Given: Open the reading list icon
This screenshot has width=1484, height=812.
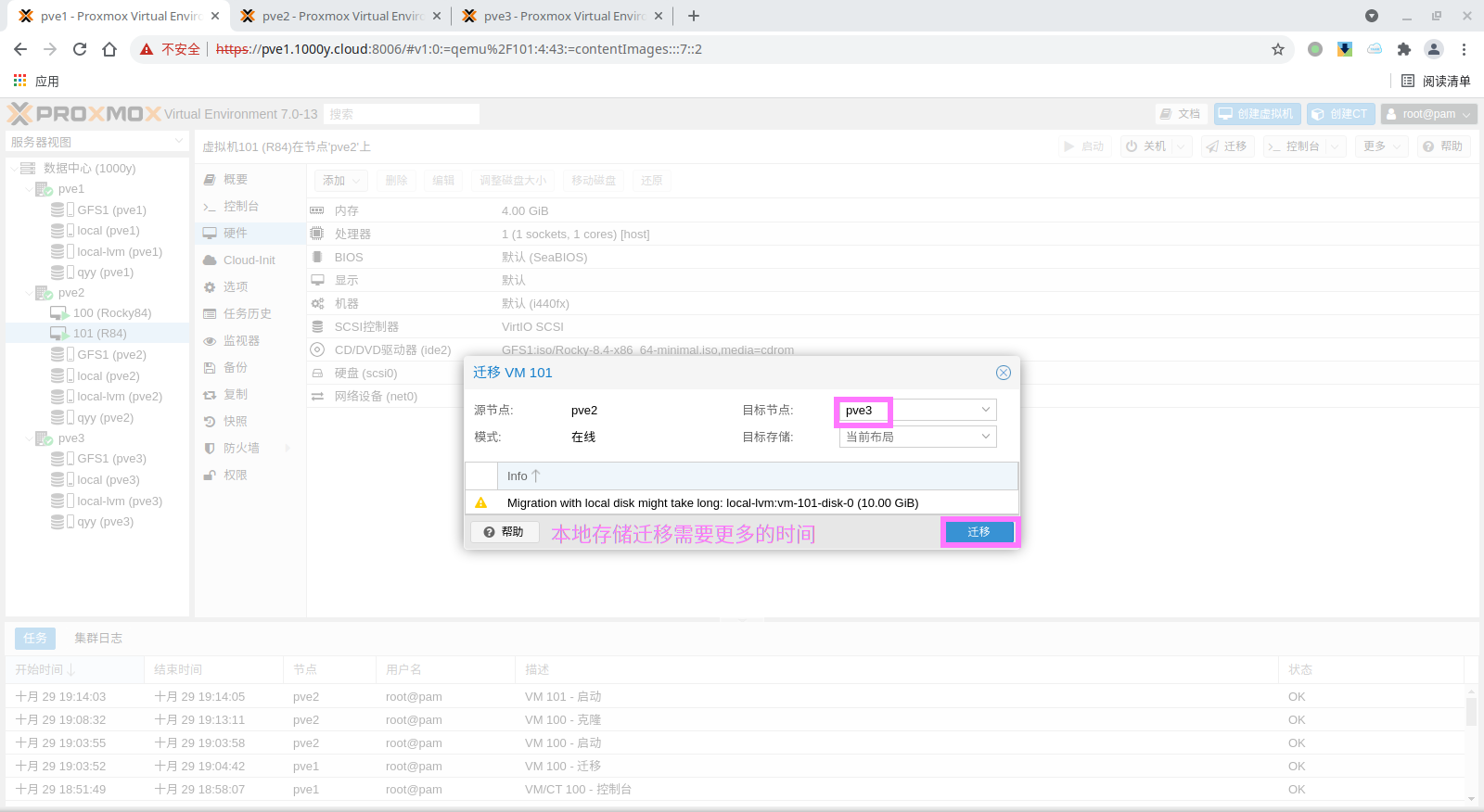Looking at the screenshot, I should pyautogui.click(x=1408, y=82).
